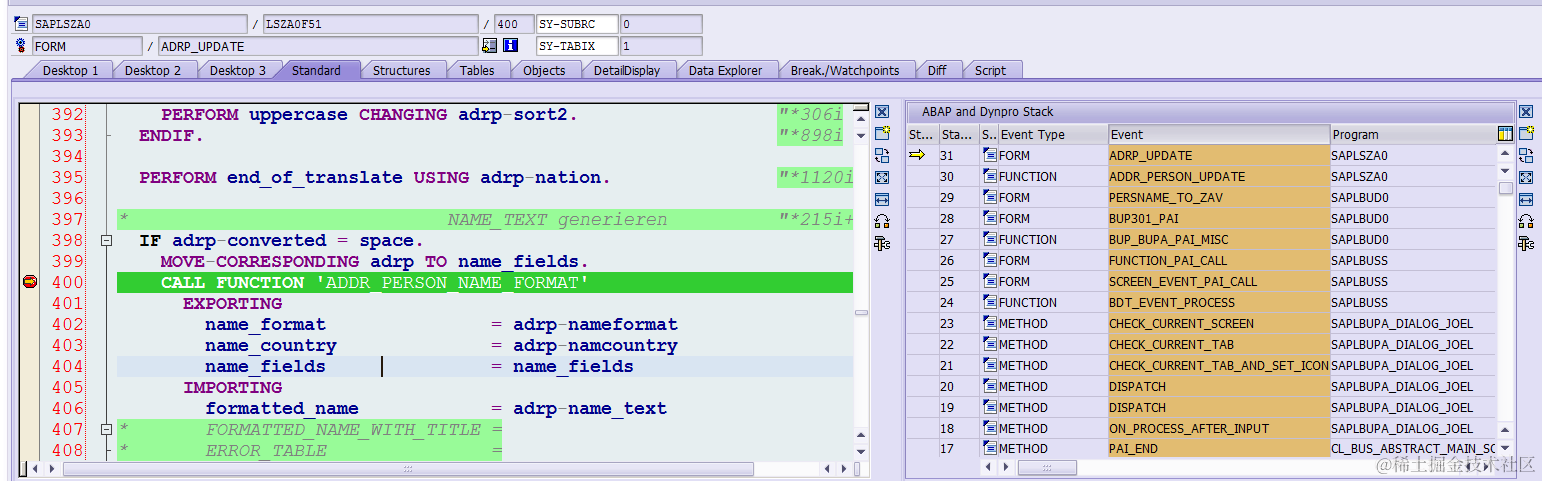The image size is (1542, 481).
Task: Click maximize horizontally icon beside source code
Action: pos(882,199)
